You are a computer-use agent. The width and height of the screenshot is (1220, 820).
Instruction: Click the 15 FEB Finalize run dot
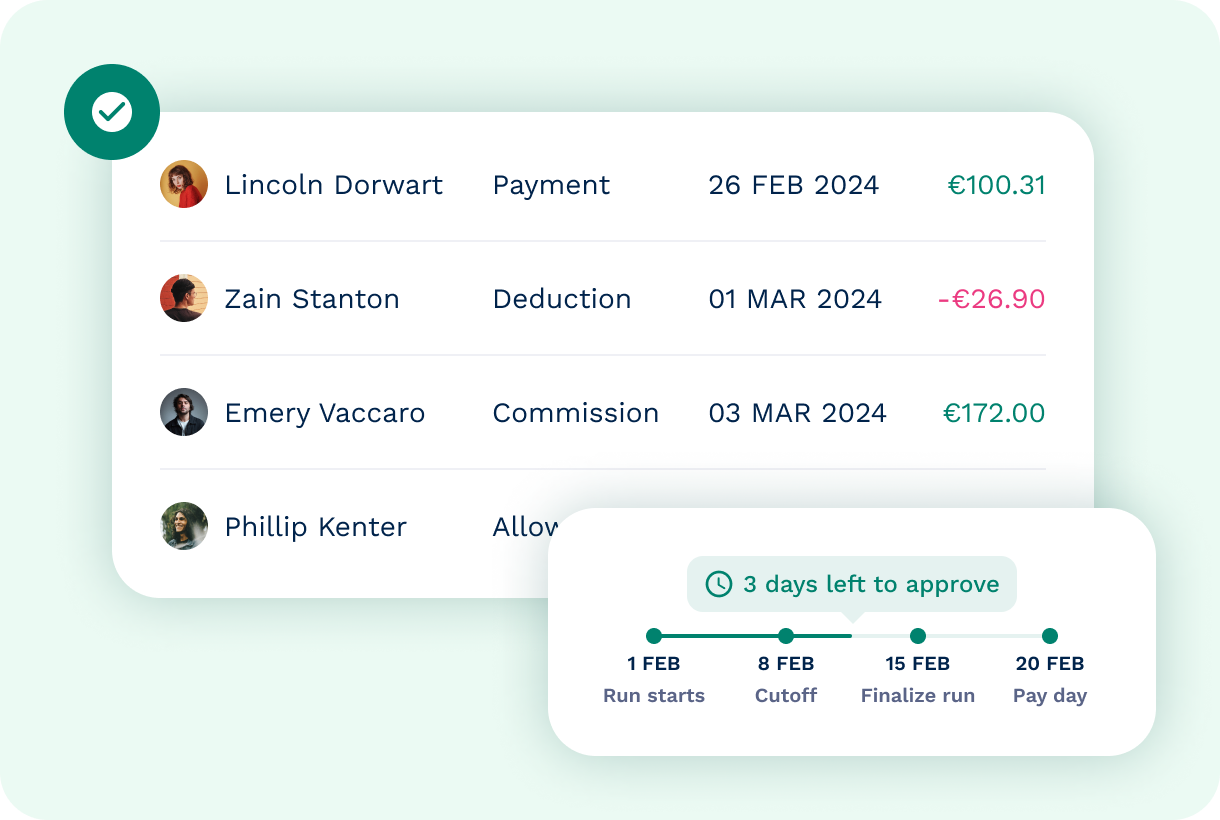point(918,636)
